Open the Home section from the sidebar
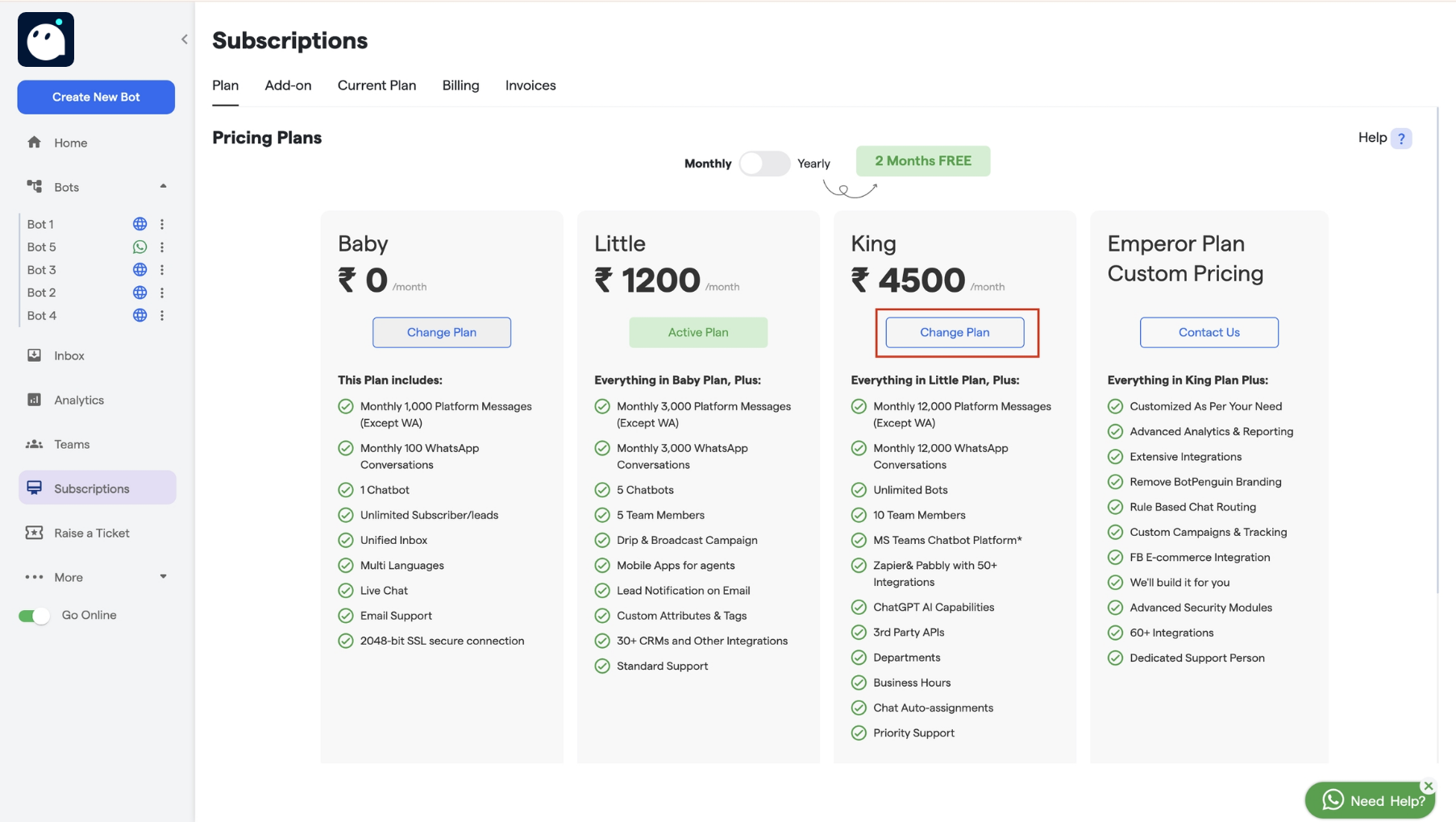Screen dimensions: 1456x822 click(70, 142)
